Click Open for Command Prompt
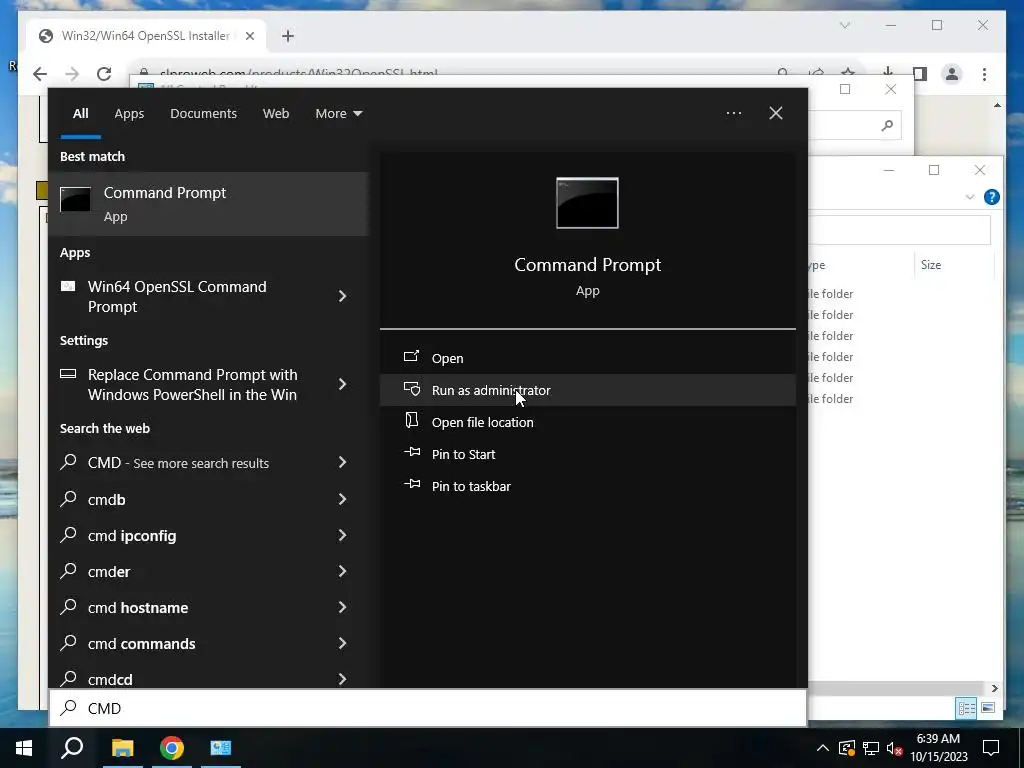This screenshot has width=1024, height=768. [587, 358]
